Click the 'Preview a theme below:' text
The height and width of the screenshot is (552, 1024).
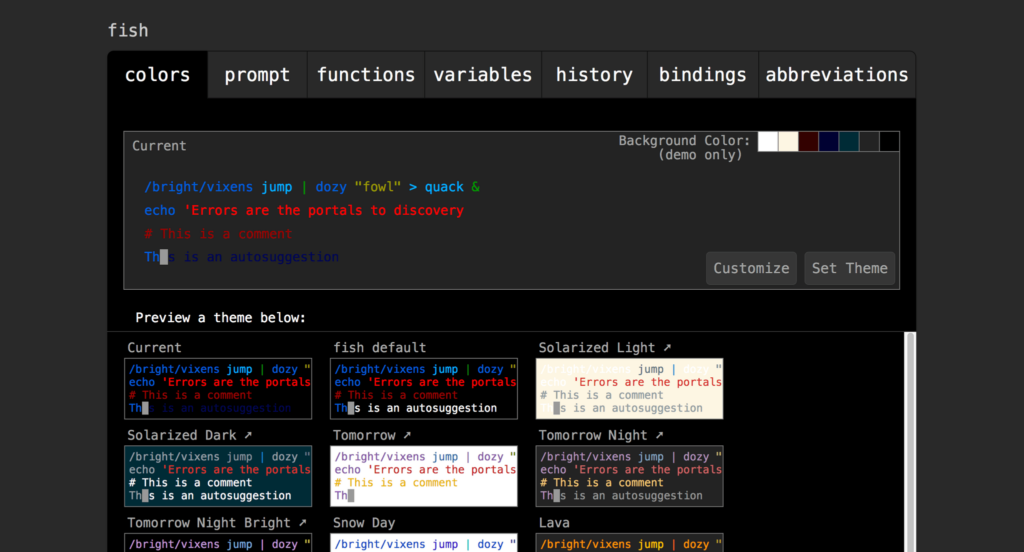pyautogui.click(x=220, y=318)
